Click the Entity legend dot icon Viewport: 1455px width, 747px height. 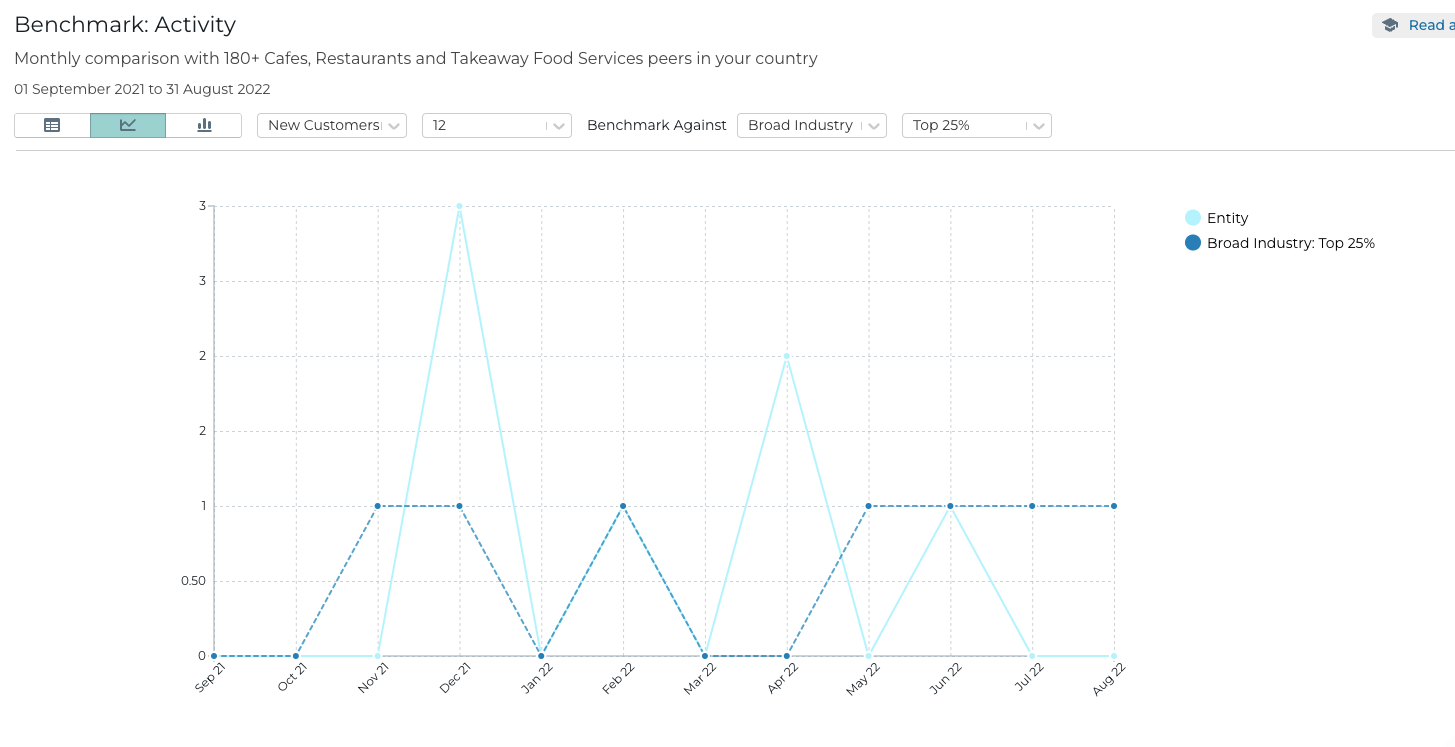(x=1191, y=217)
